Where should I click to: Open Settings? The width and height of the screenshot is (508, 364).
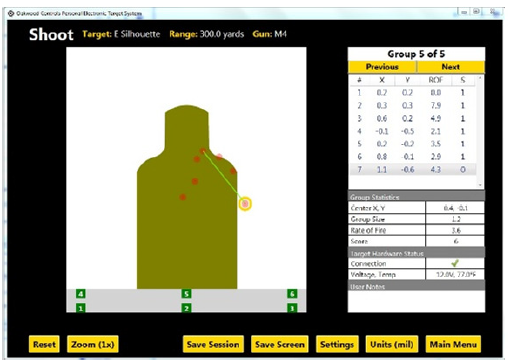337,344
